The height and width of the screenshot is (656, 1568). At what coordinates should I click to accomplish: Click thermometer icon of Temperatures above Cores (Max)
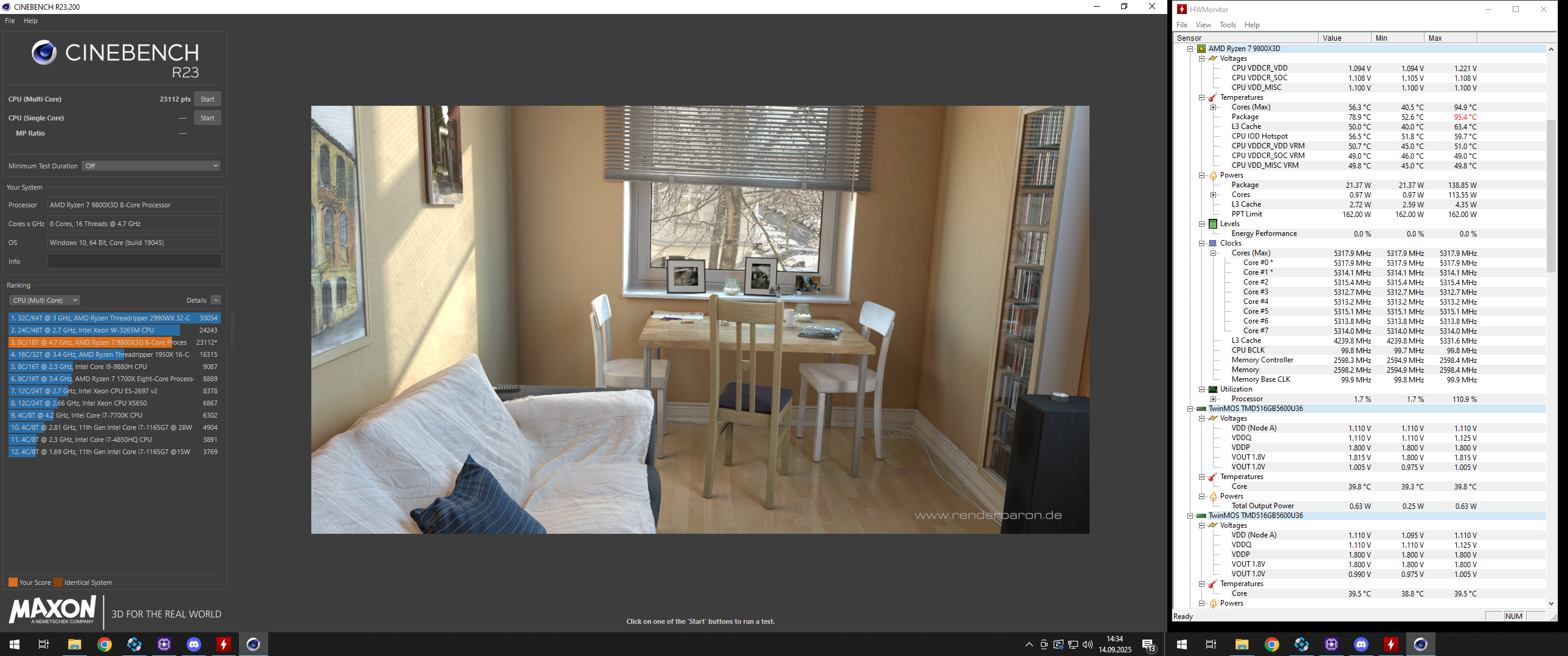tap(1212, 97)
